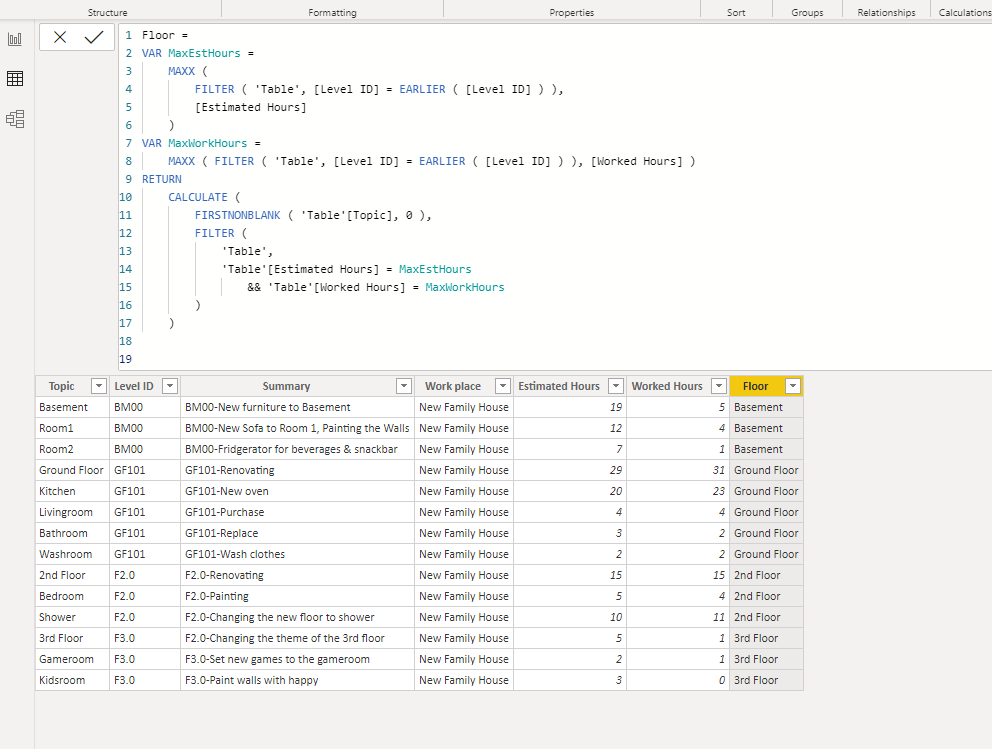Select the Kitchen topic cell
992x749 pixels.
pyautogui.click(x=72, y=491)
